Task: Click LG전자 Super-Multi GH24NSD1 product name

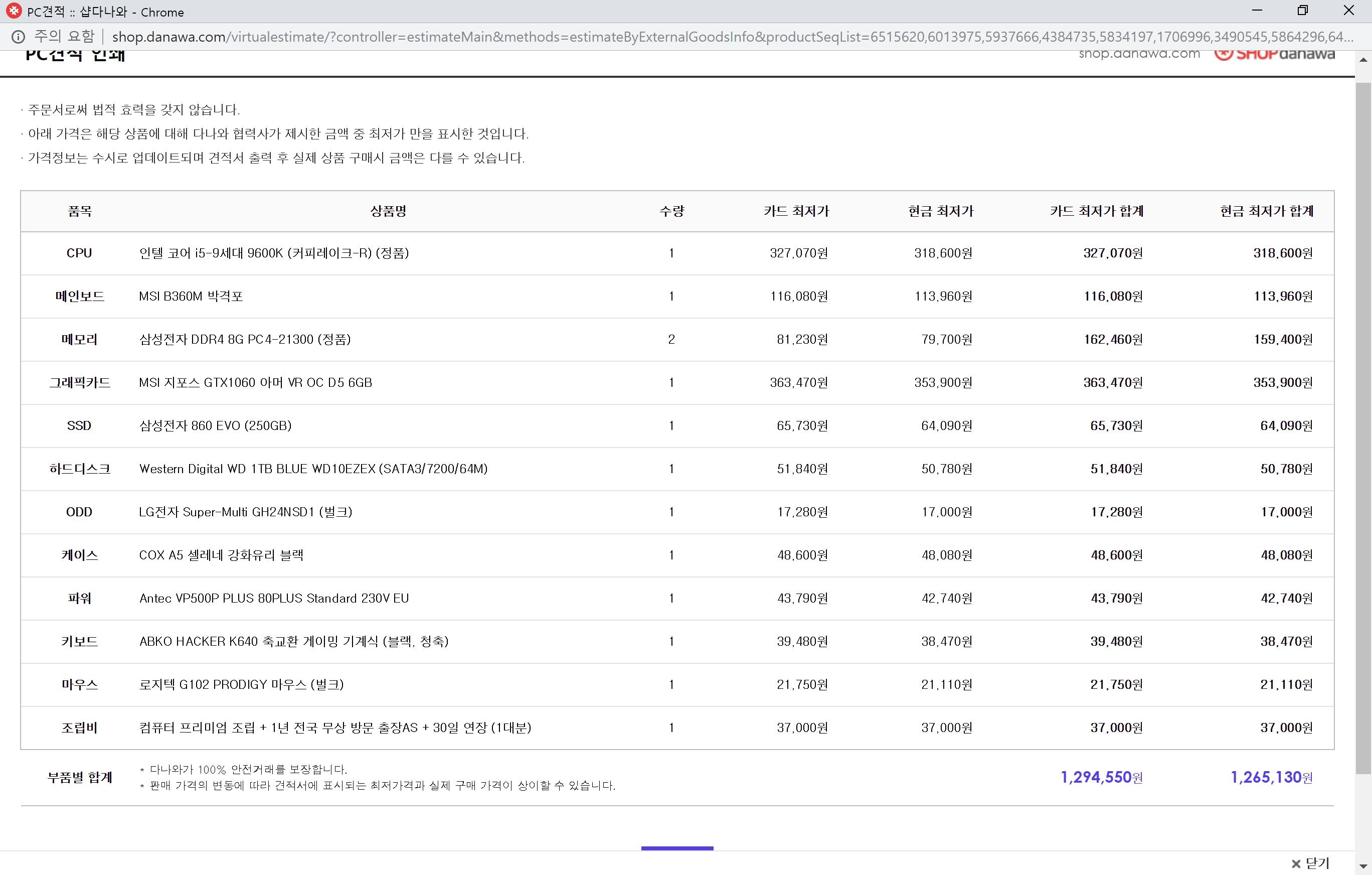Action: 246,512
